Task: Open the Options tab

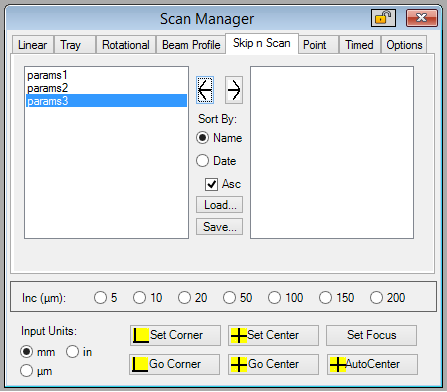Action: [x=404, y=45]
